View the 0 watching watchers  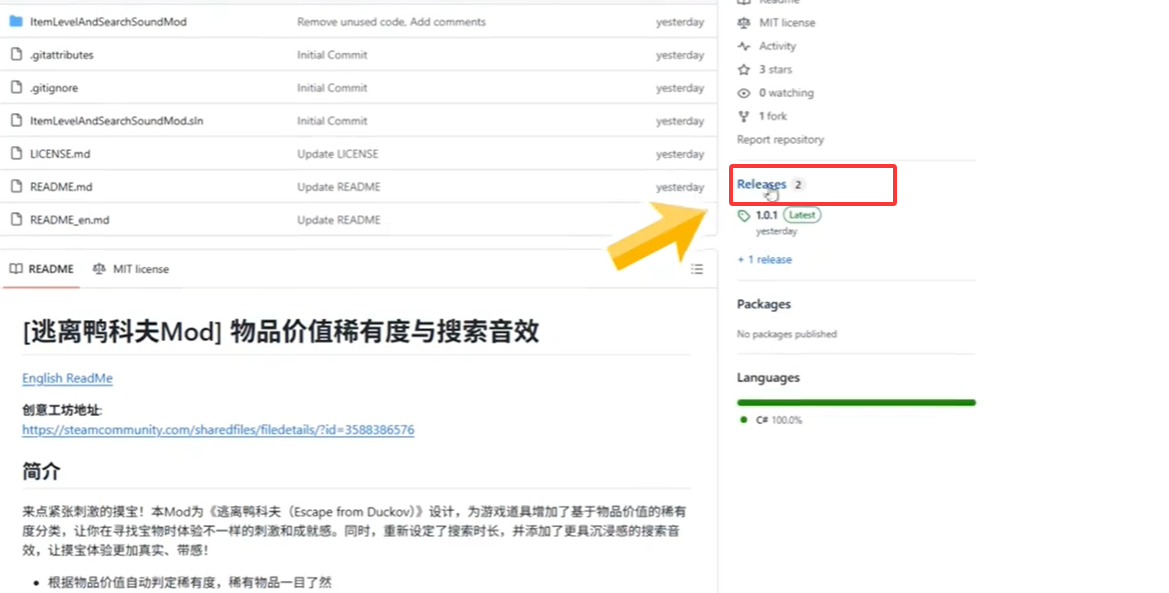(x=786, y=93)
